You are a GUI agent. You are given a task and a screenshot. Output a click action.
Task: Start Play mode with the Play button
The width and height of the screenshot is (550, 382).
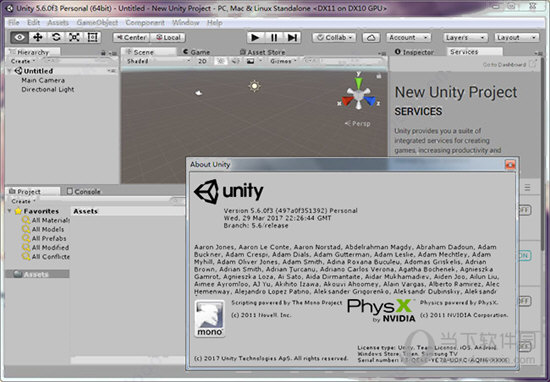(x=255, y=38)
